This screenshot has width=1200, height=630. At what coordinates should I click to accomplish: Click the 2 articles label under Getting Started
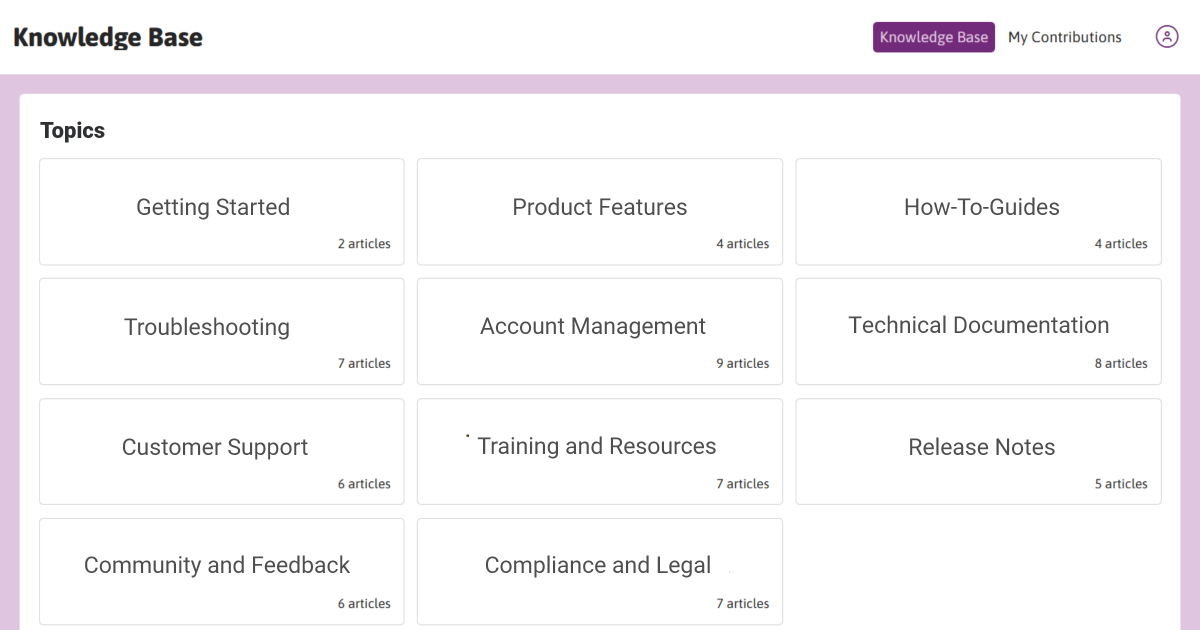tap(364, 243)
